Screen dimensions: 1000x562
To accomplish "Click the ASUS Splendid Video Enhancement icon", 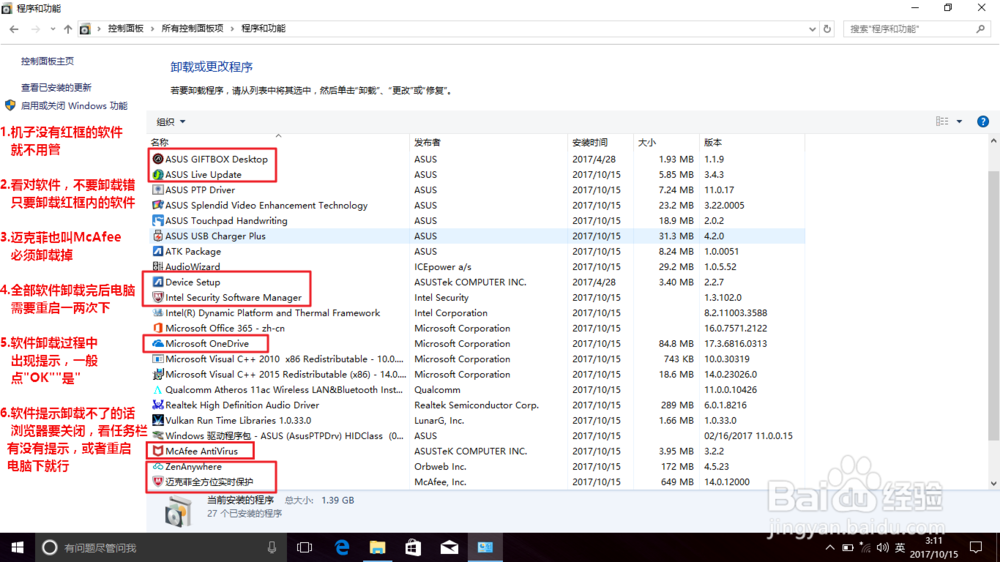I will click(158, 205).
